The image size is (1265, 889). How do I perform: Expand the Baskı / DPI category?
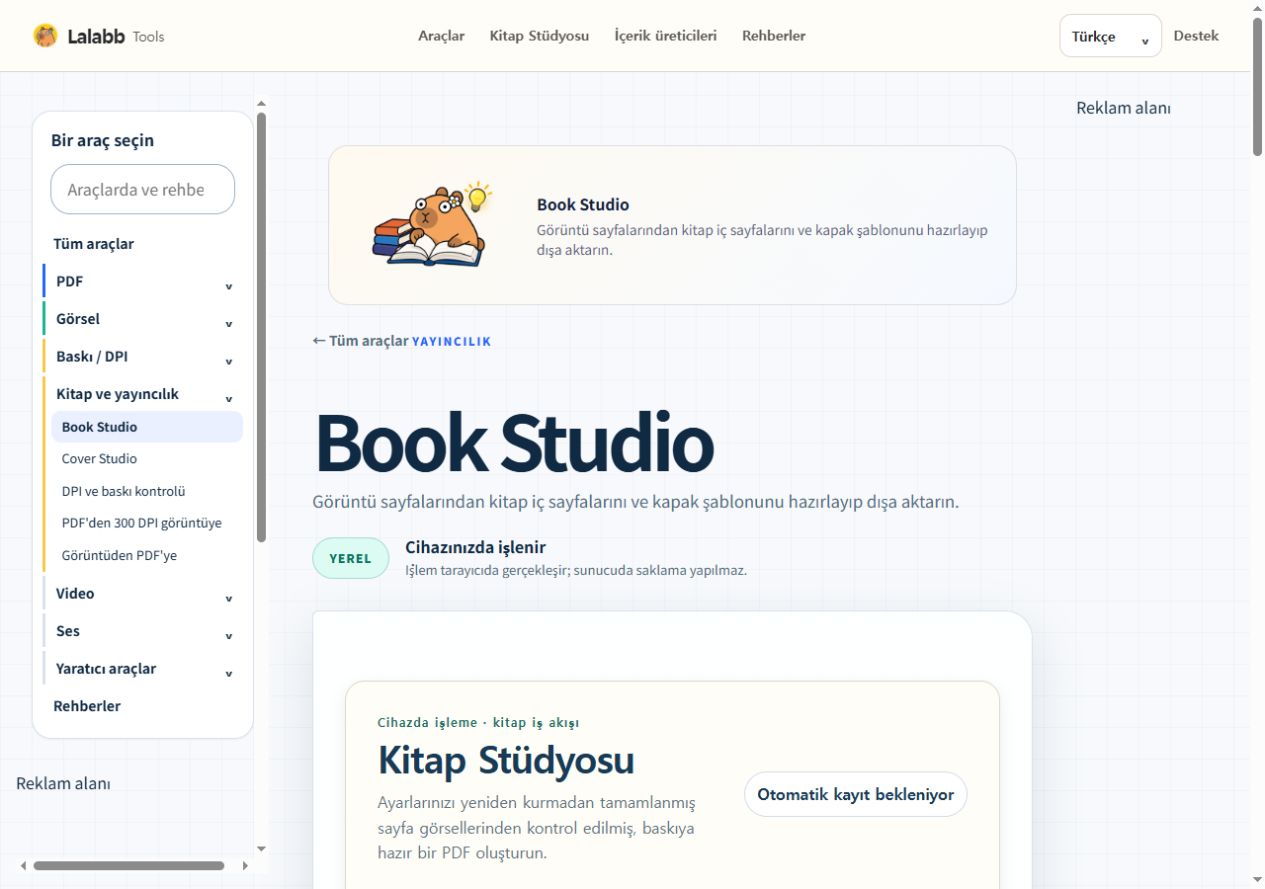click(143, 356)
